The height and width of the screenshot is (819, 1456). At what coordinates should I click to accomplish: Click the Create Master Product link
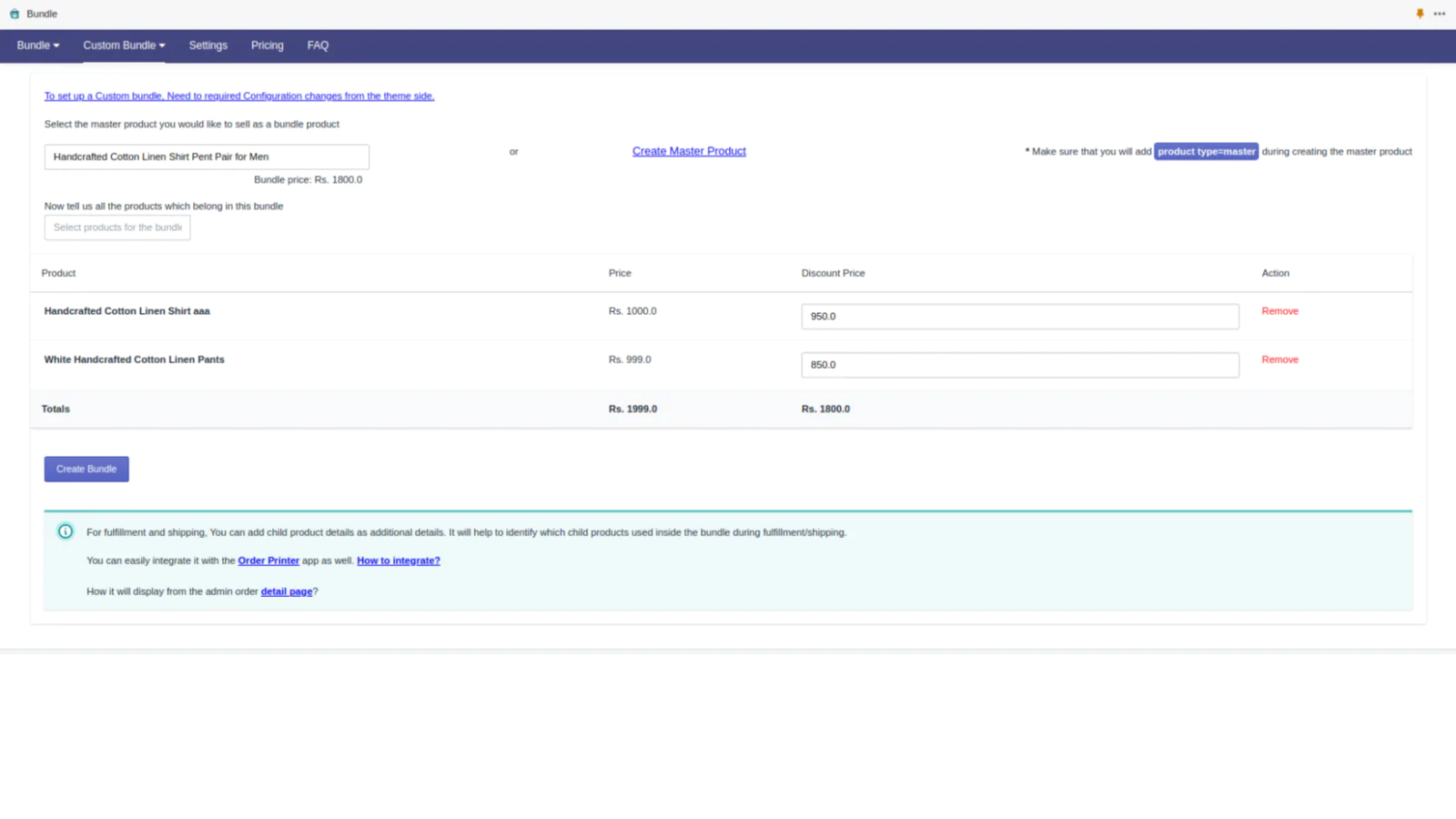(689, 151)
